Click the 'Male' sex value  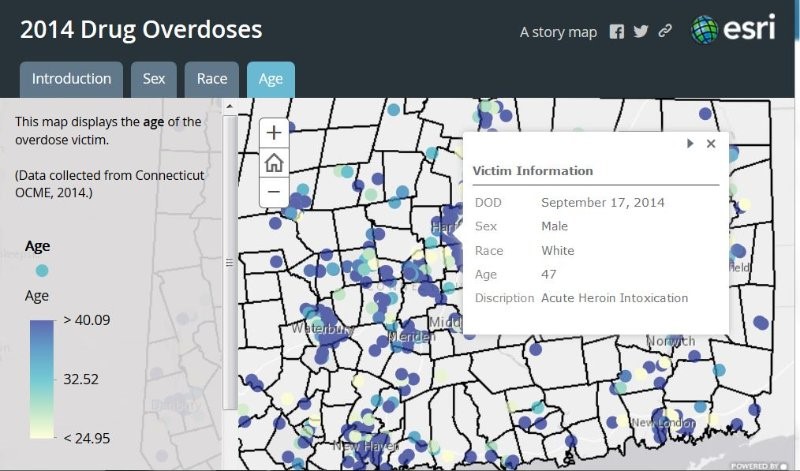click(x=555, y=226)
